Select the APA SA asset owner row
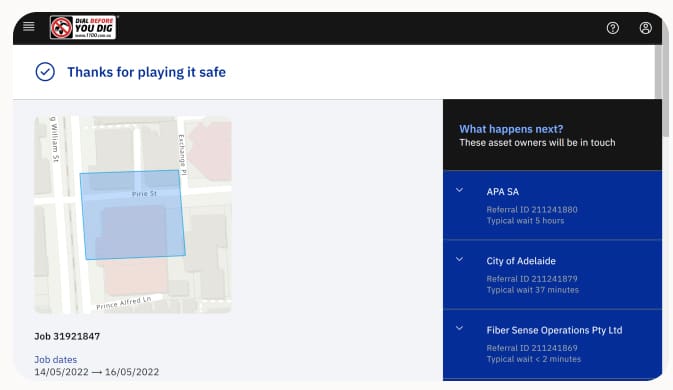This screenshot has width=673, height=390. click(552, 205)
